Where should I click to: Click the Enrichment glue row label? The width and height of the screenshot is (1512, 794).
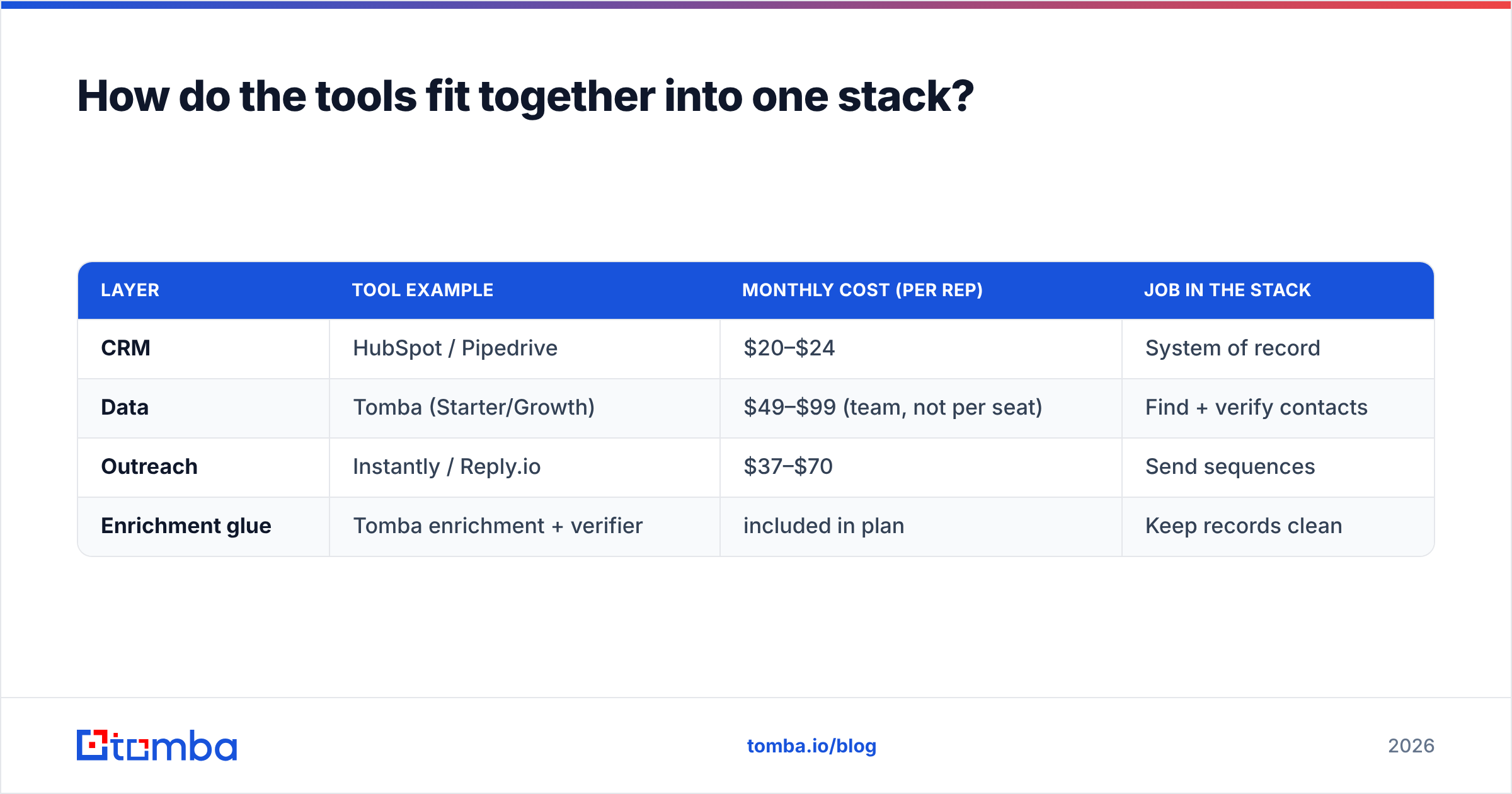point(186,526)
